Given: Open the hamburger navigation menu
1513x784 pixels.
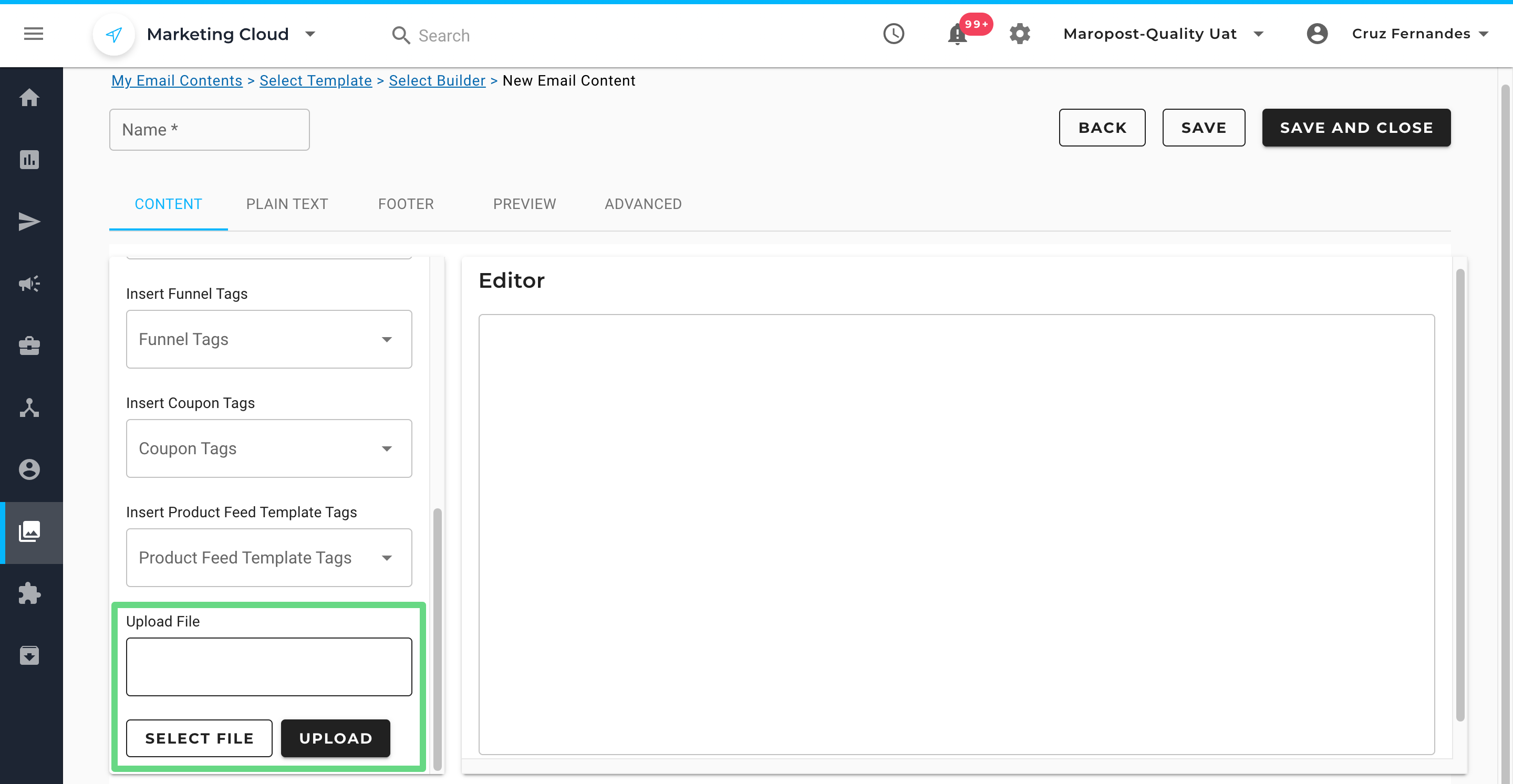Looking at the screenshot, I should pos(34,34).
